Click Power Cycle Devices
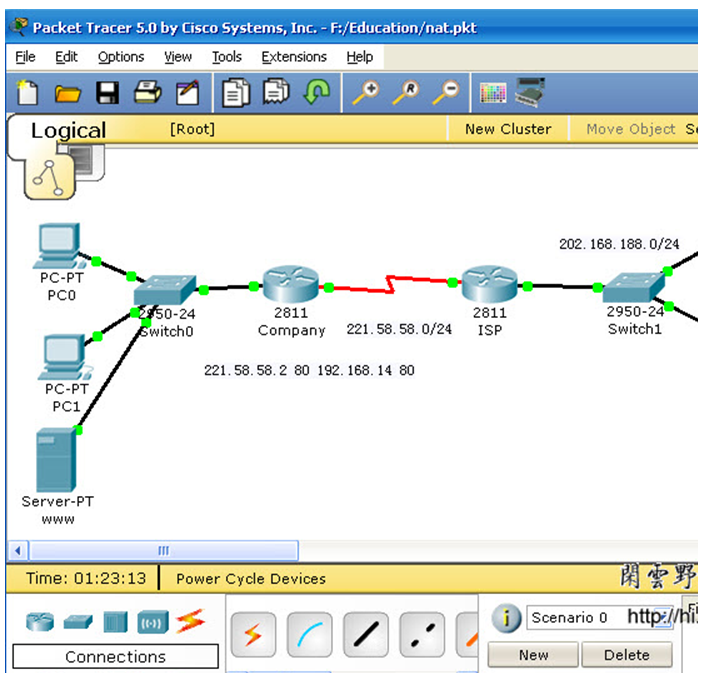This screenshot has width=703, height=673. (x=251, y=579)
